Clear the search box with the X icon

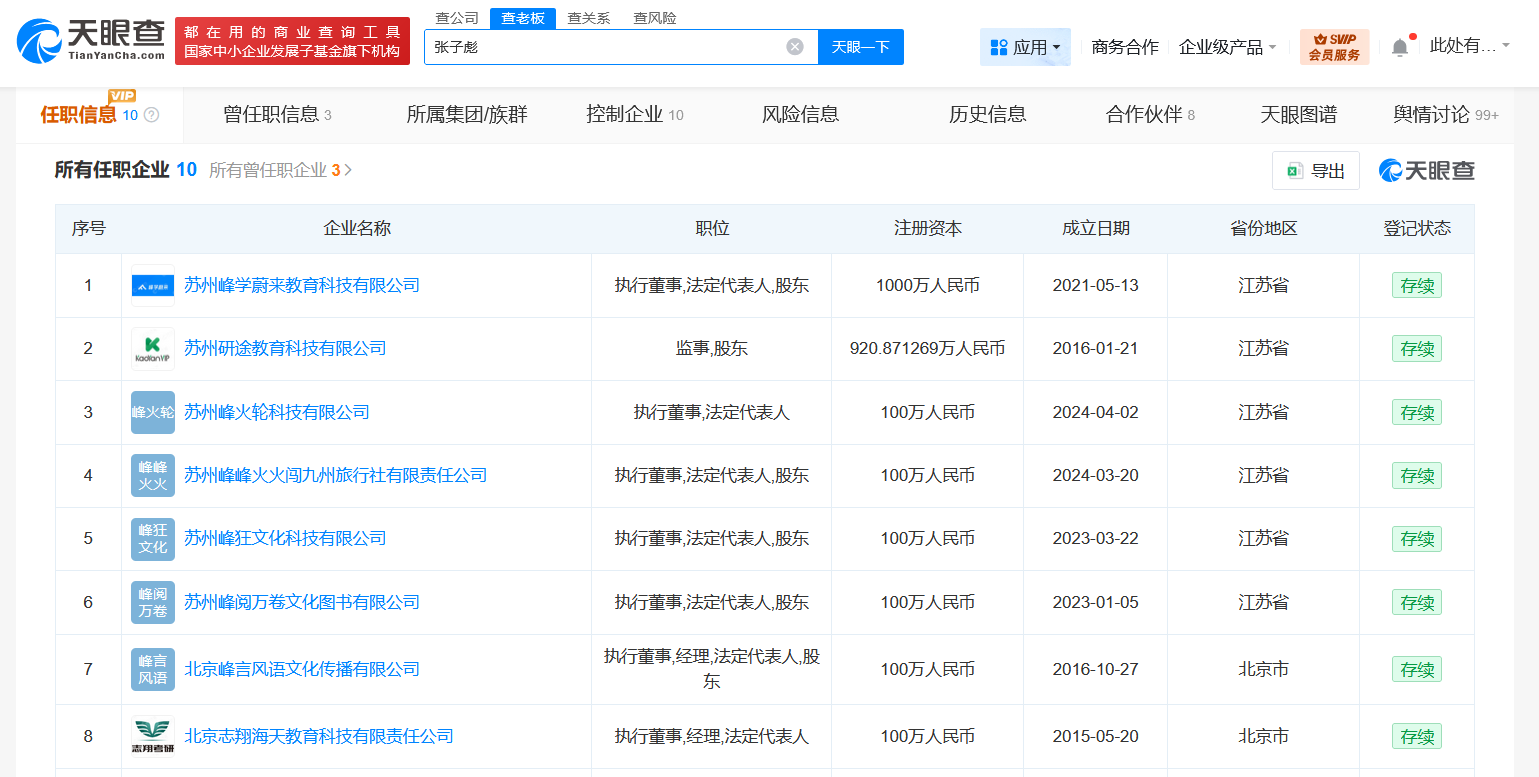click(795, 46)
